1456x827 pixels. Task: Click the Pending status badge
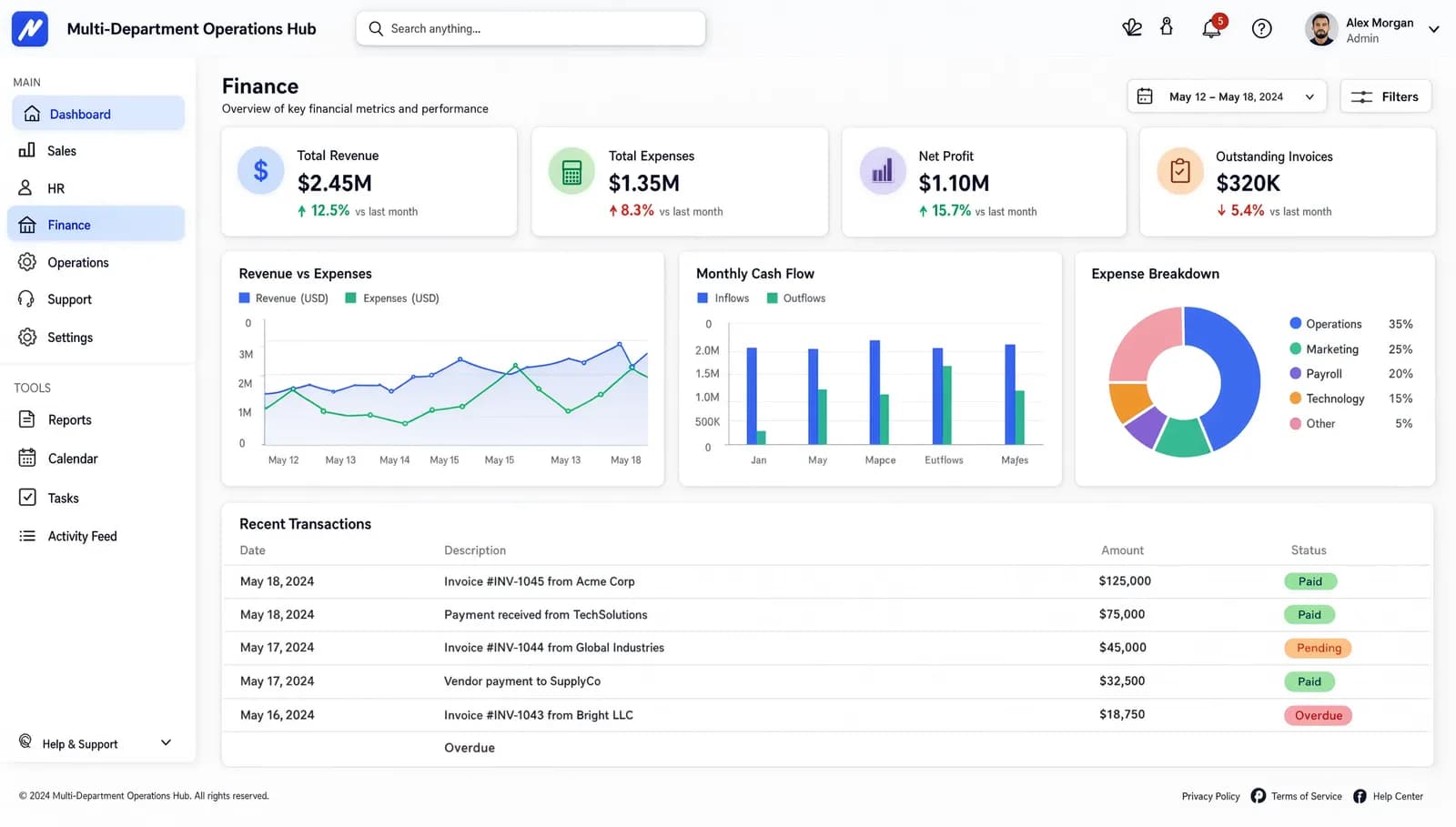1319,648
